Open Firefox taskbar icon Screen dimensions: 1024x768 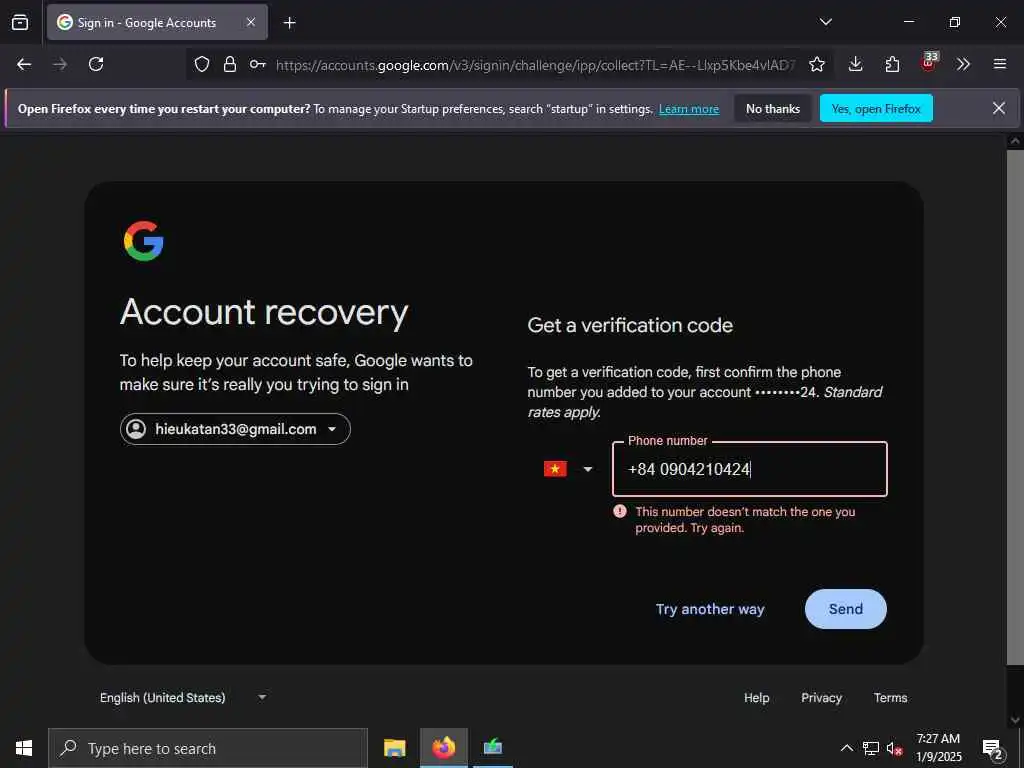443,748
